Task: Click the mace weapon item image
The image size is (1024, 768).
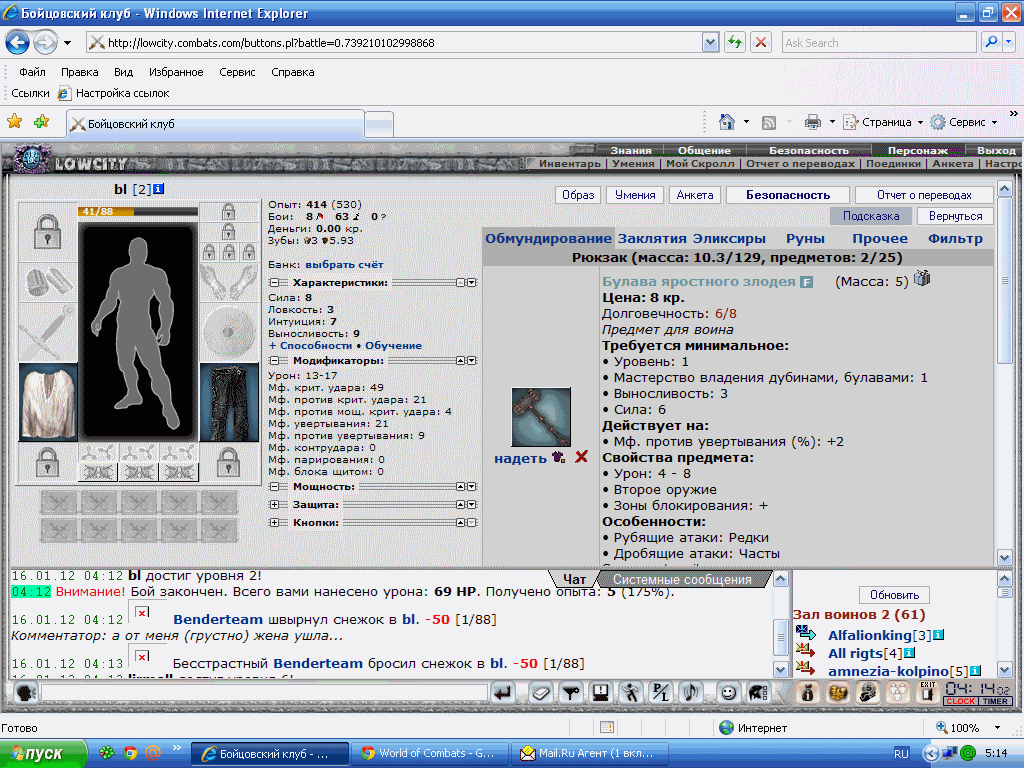Action: pos(541,417)
